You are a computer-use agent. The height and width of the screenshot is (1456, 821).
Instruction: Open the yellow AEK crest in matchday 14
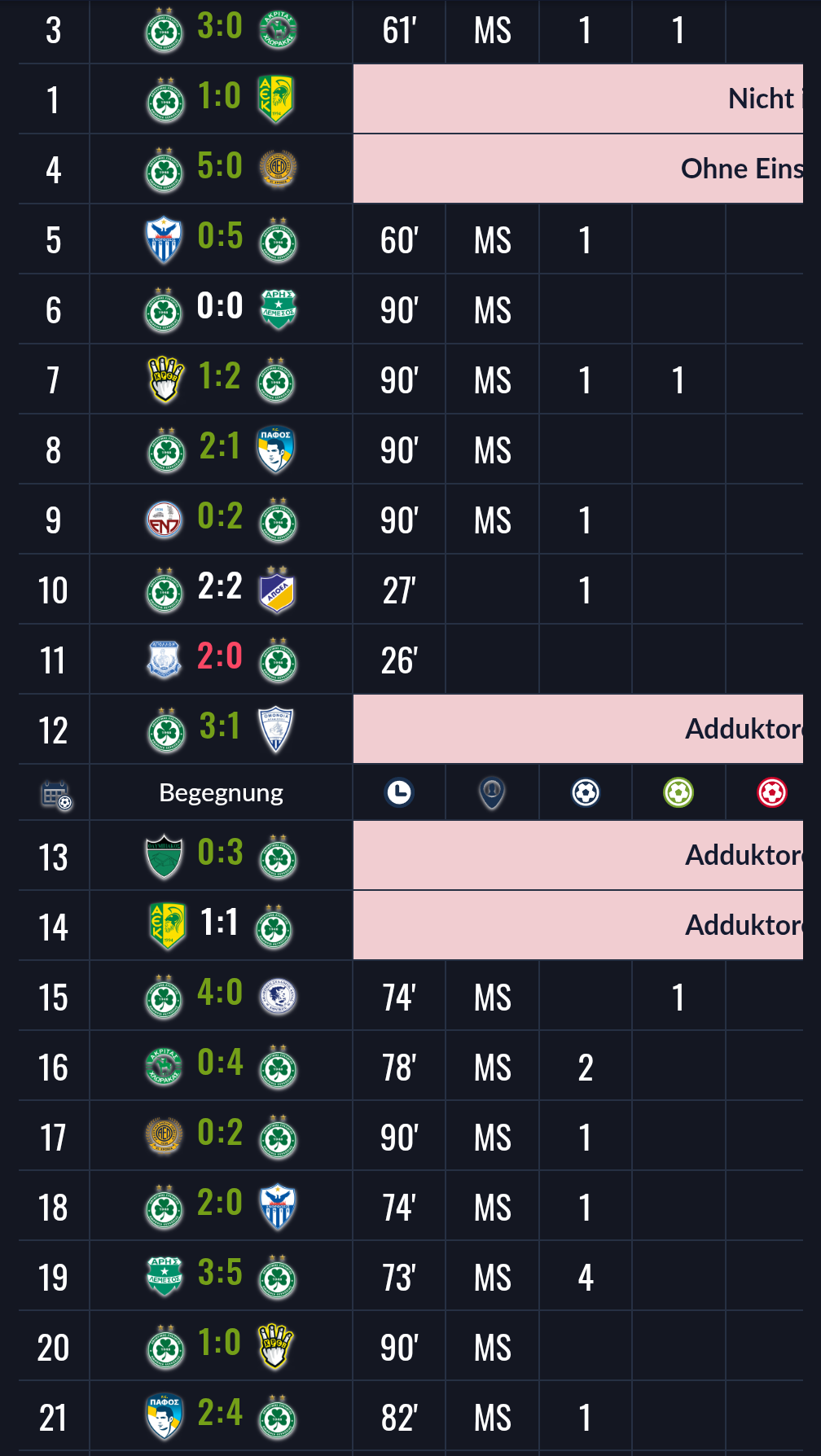(x=167, y=926)
